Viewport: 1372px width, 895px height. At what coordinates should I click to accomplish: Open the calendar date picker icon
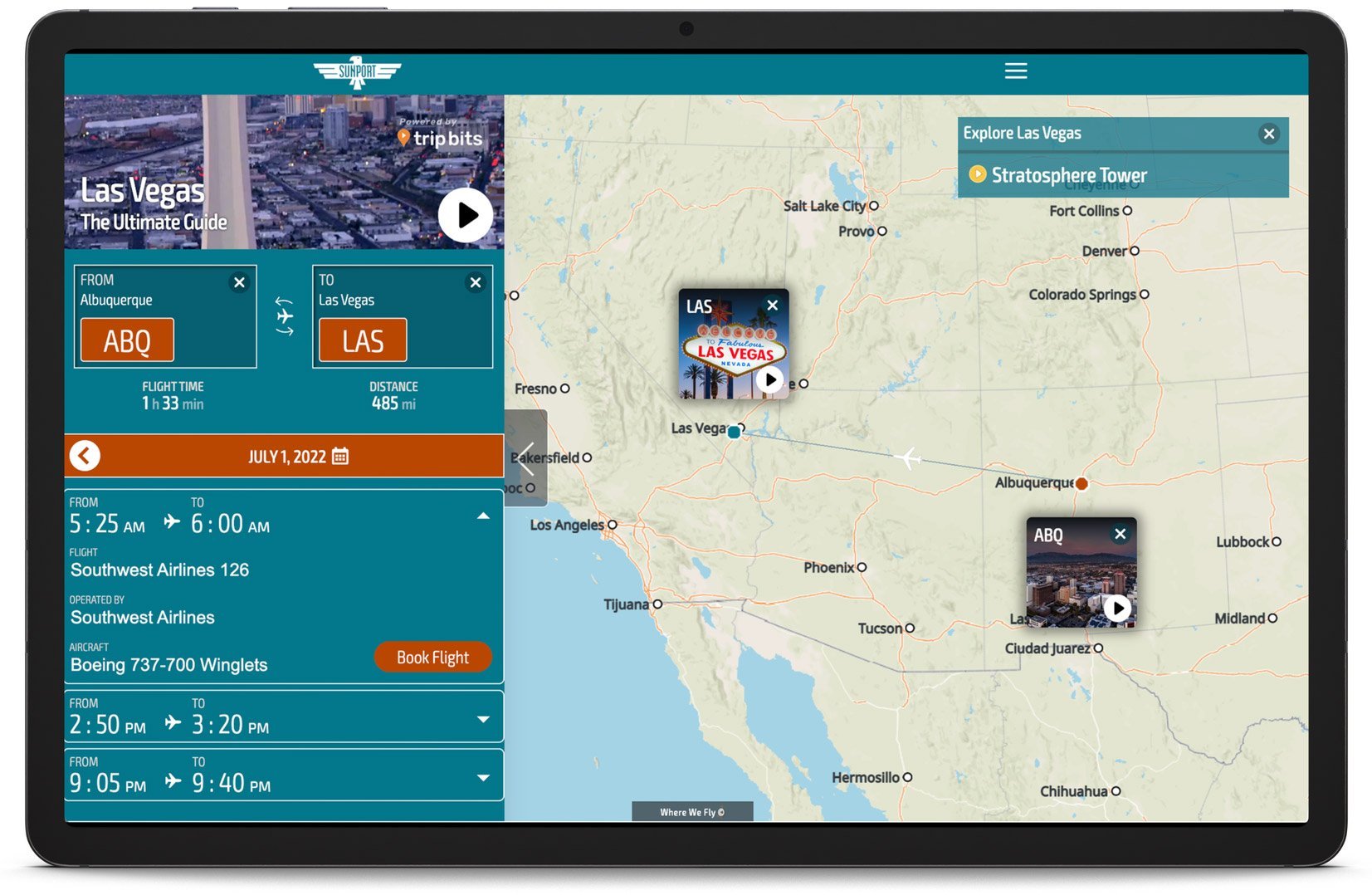(x=340, y=456)
